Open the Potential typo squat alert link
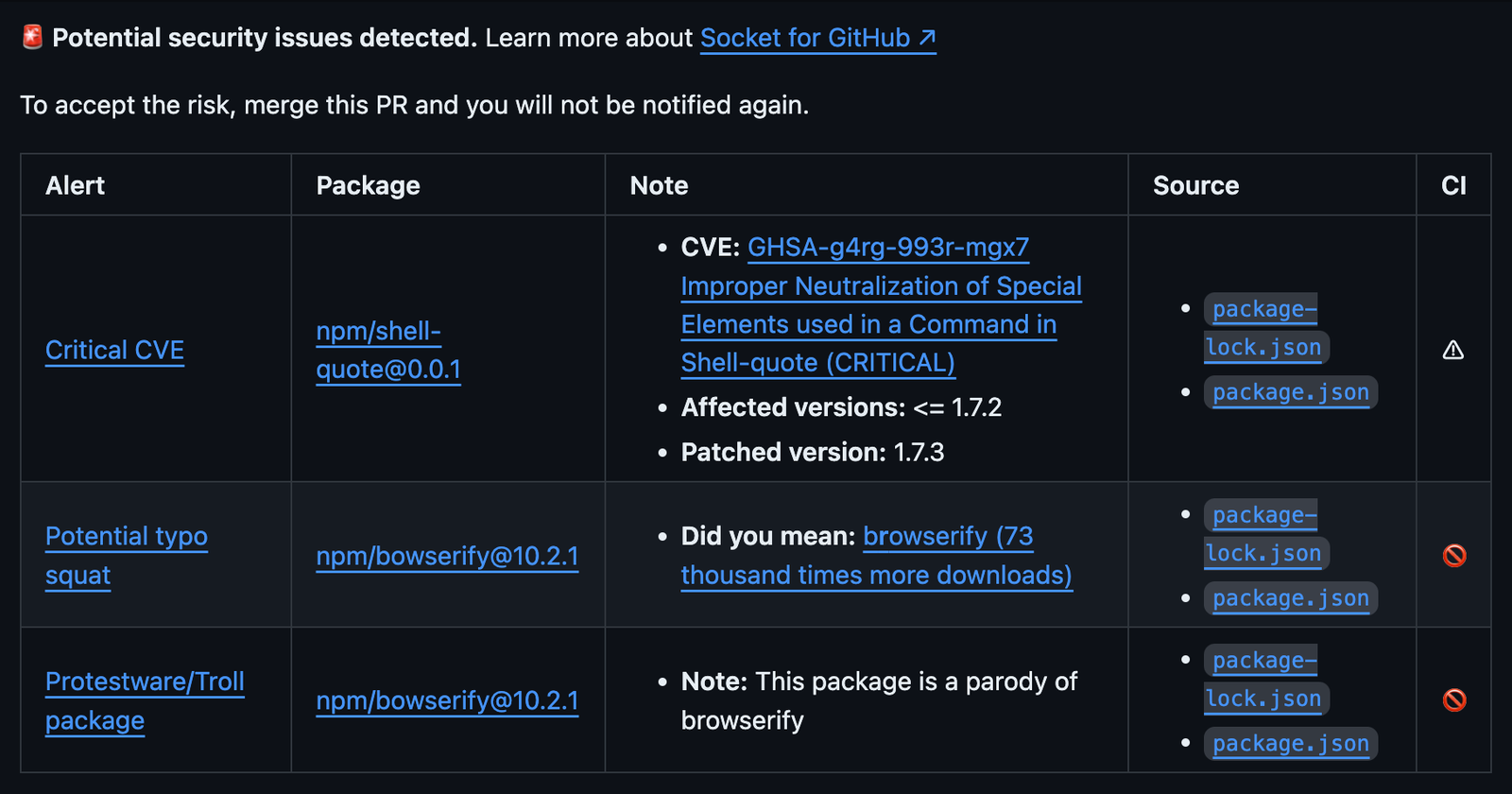The width and height of the screenshot is (1512, 794). pos(126,556)
